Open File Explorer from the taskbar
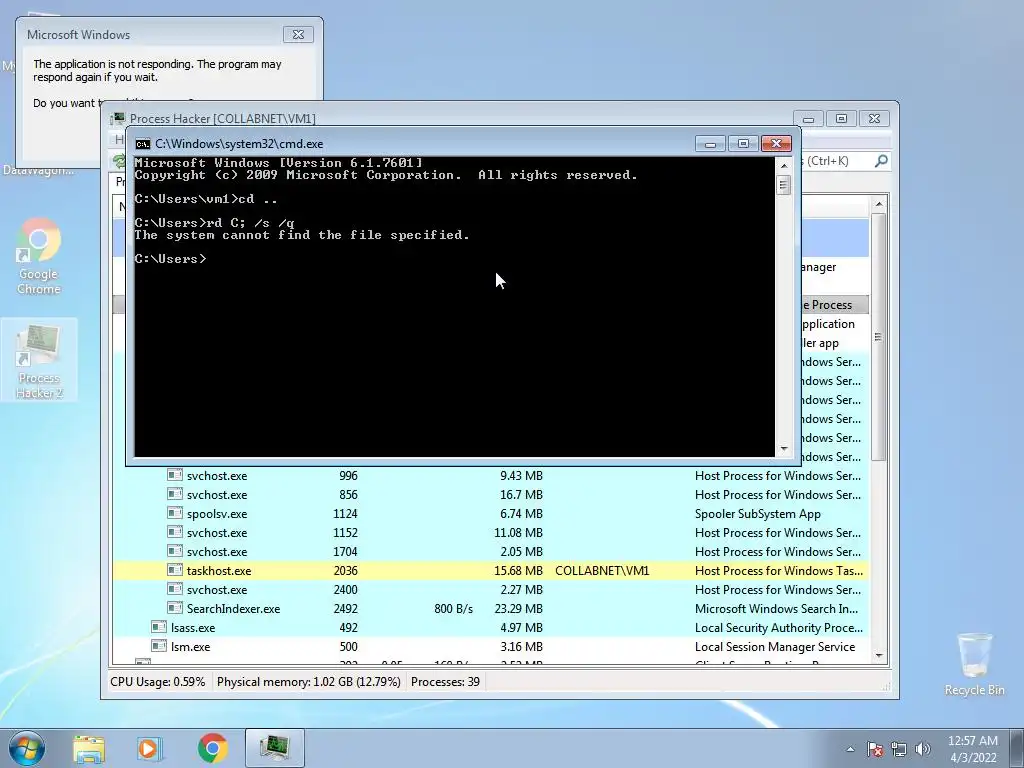The image size is (1024, 768). pos(89,748)
